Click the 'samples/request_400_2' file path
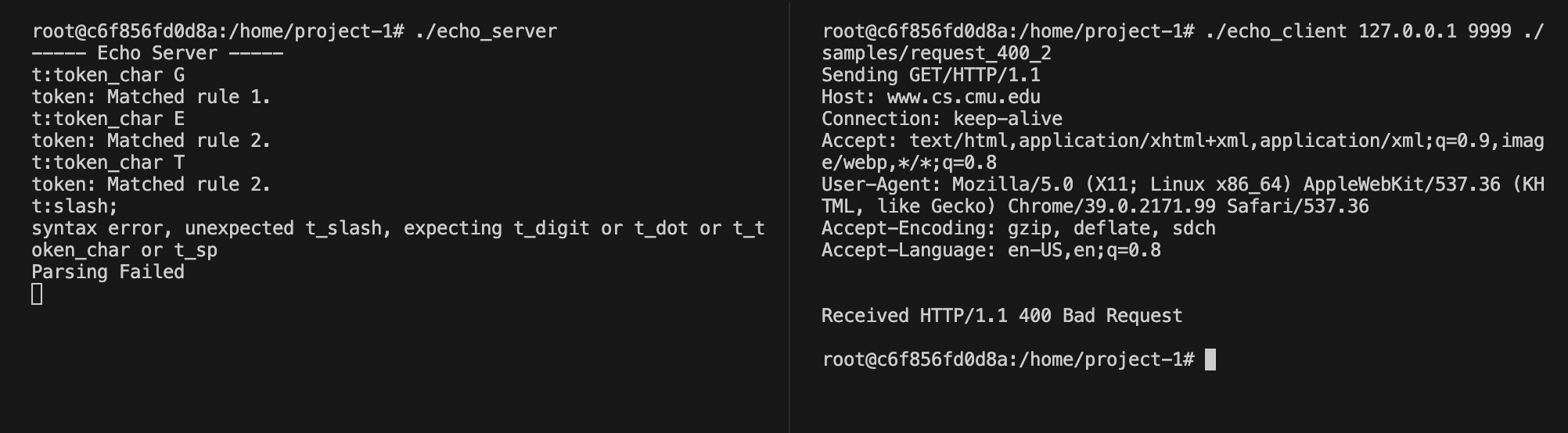1568x433 pixels. tap(937, 53)
